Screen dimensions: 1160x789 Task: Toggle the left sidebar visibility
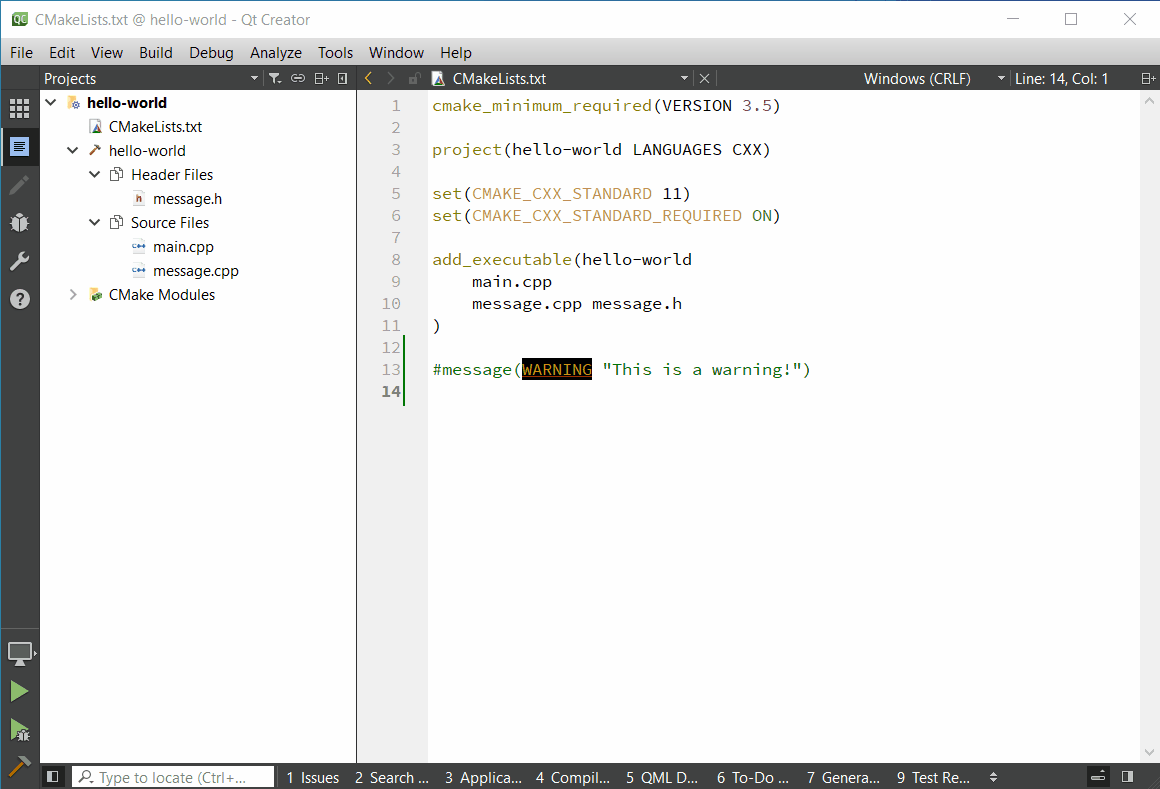53,777
